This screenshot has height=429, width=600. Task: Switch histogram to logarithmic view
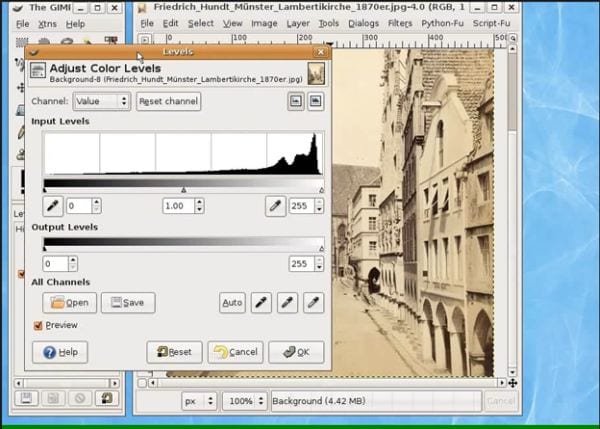point(316,101)
